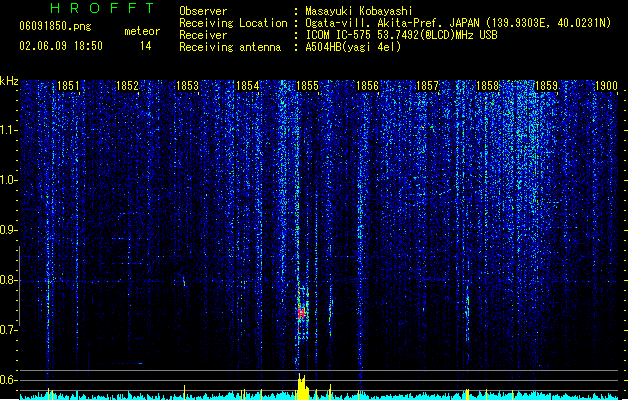The height and width of the screenshot is (400, 629).
Task: Click the Receiving Location label
Action: [x=233, y=23]
